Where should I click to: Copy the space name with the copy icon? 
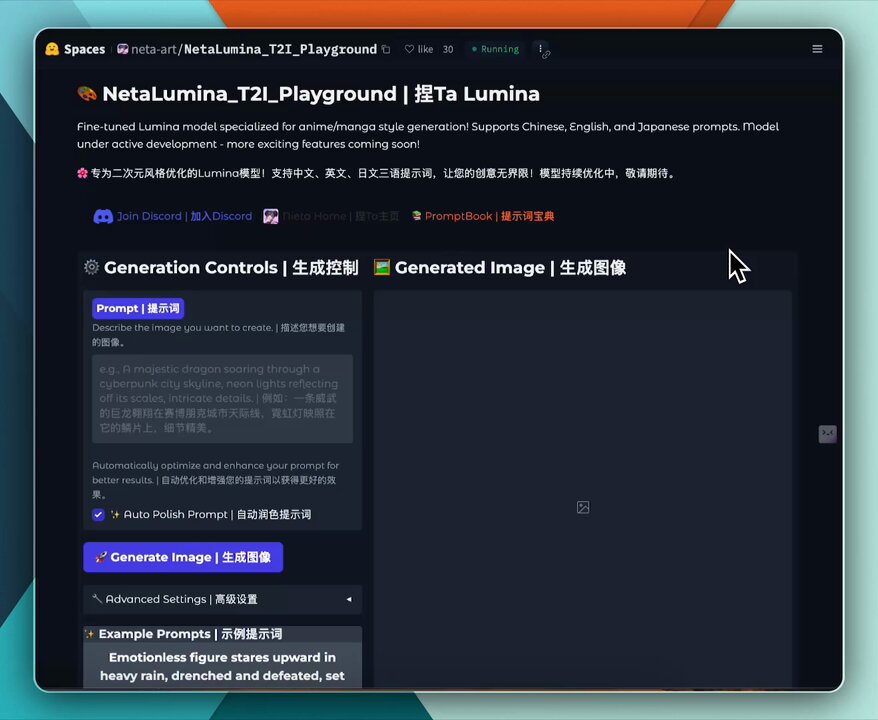tap(386, 49)
